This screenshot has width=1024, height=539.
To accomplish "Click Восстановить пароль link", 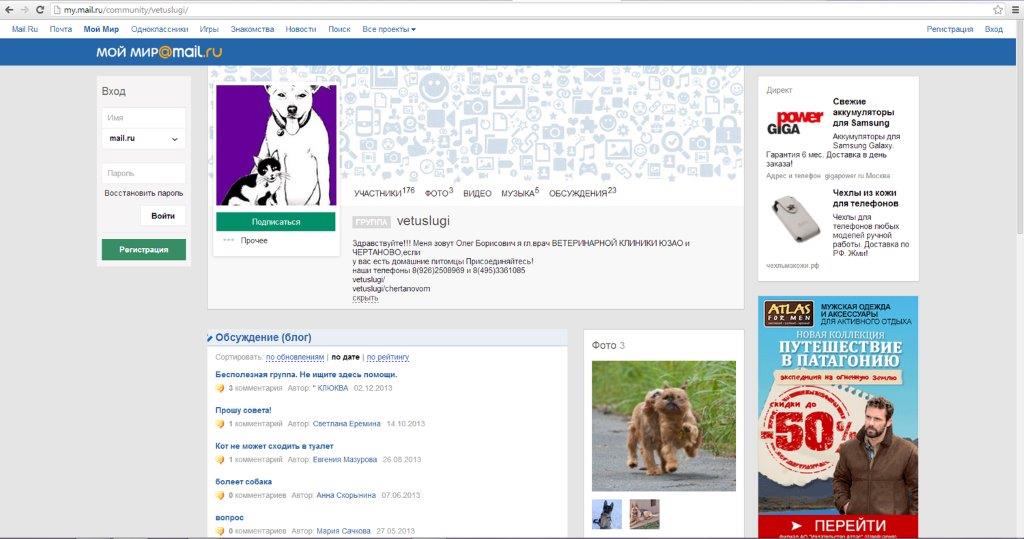I will click(x=144, y=193).
